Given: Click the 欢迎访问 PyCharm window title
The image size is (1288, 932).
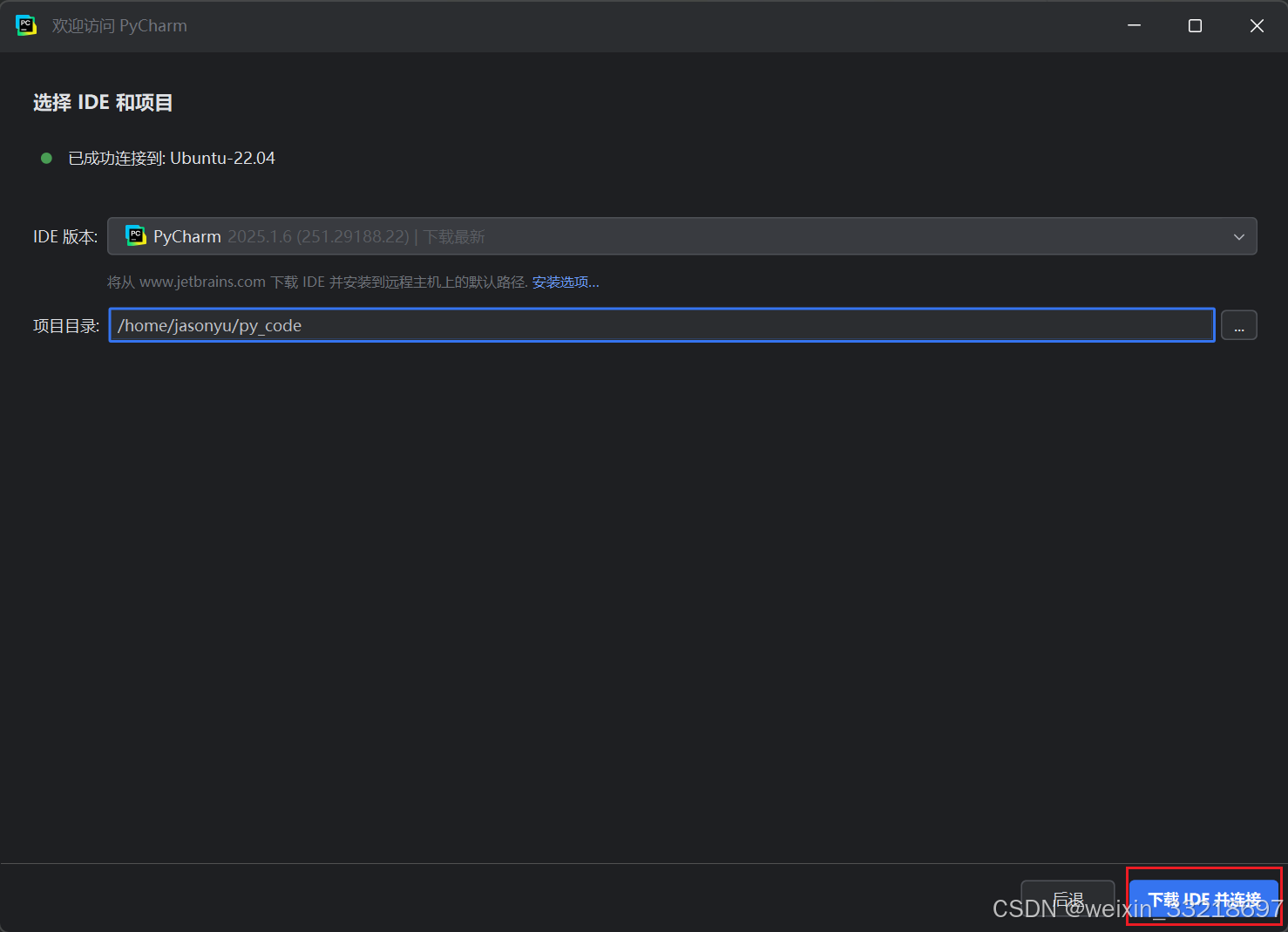Looking at the screenshot, I should pos(119,25).
